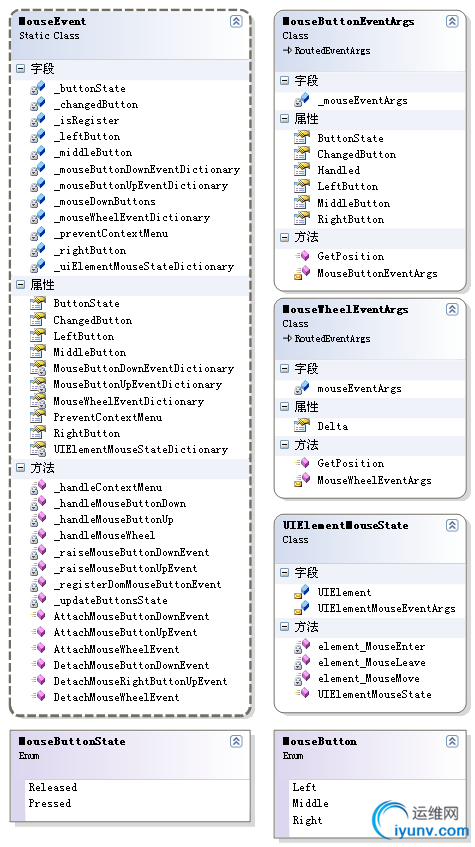Click the UIElementMouseStateDictionary property icon

point(38,449)
